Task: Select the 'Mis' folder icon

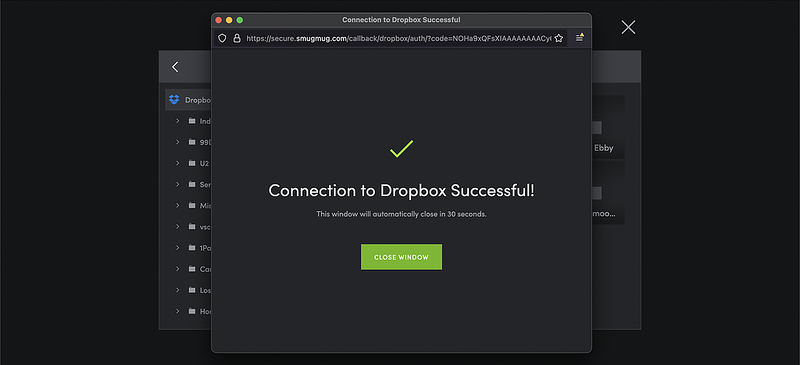Action: coord(192,205)
